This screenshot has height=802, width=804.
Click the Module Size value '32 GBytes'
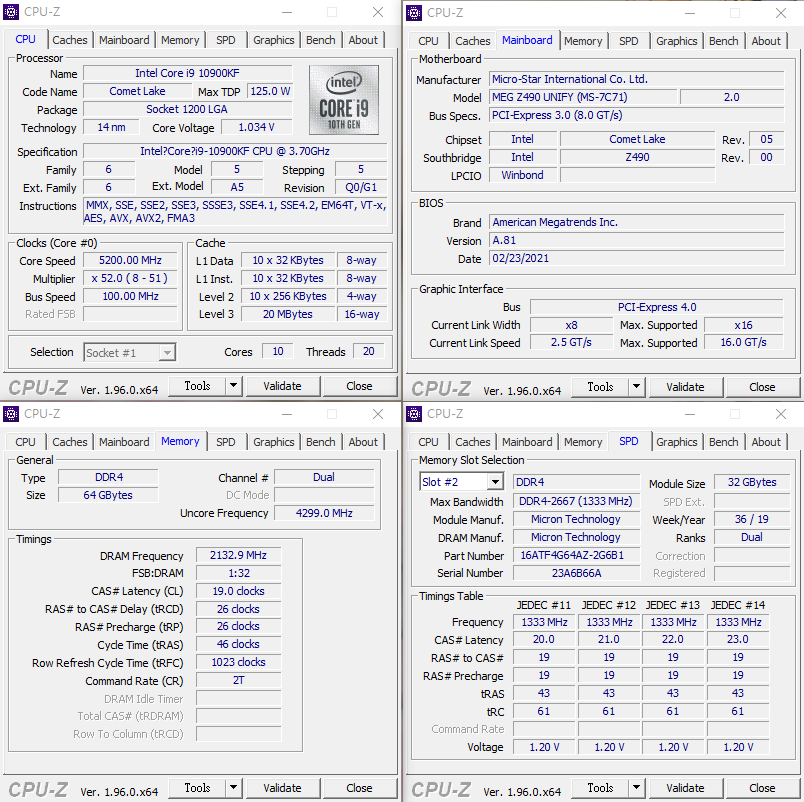[752, 482]
